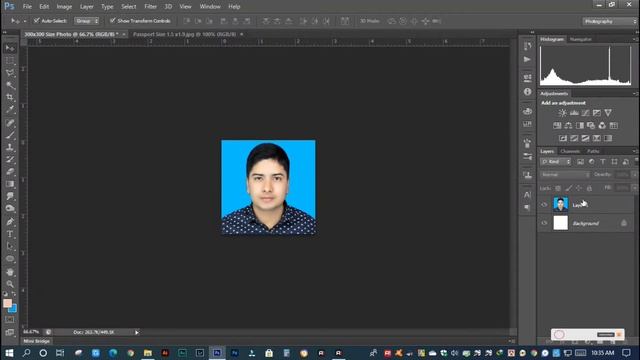The height and width of the screenshot is (360, 640).
Task: Switch to the Navigator tab
Action: point(581,39)
